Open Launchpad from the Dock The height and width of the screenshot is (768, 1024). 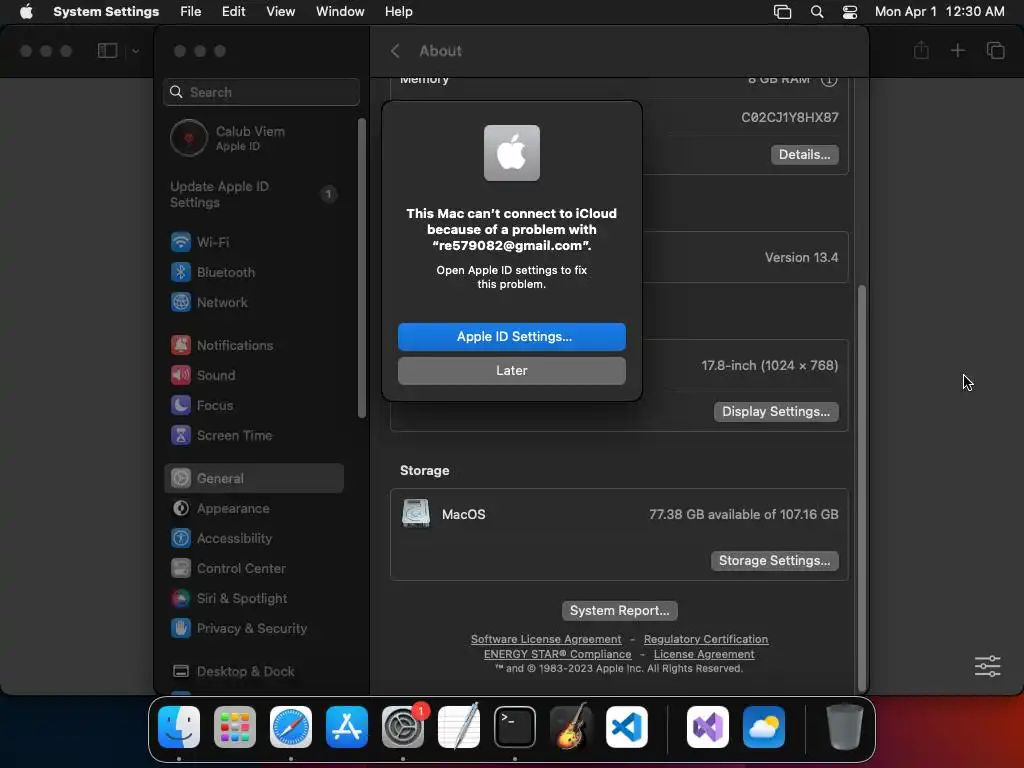pos(235,727)
